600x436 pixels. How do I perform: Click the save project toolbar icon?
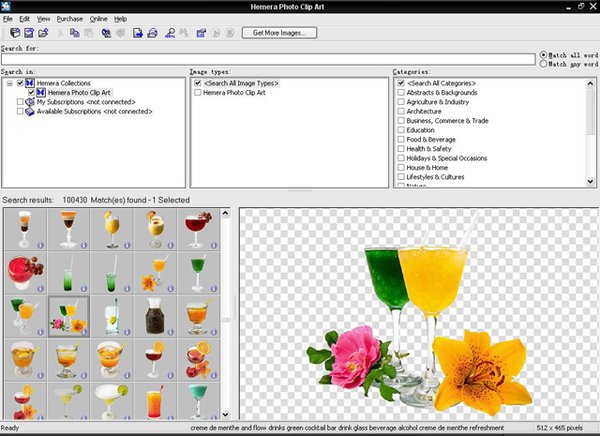point(29,33)
